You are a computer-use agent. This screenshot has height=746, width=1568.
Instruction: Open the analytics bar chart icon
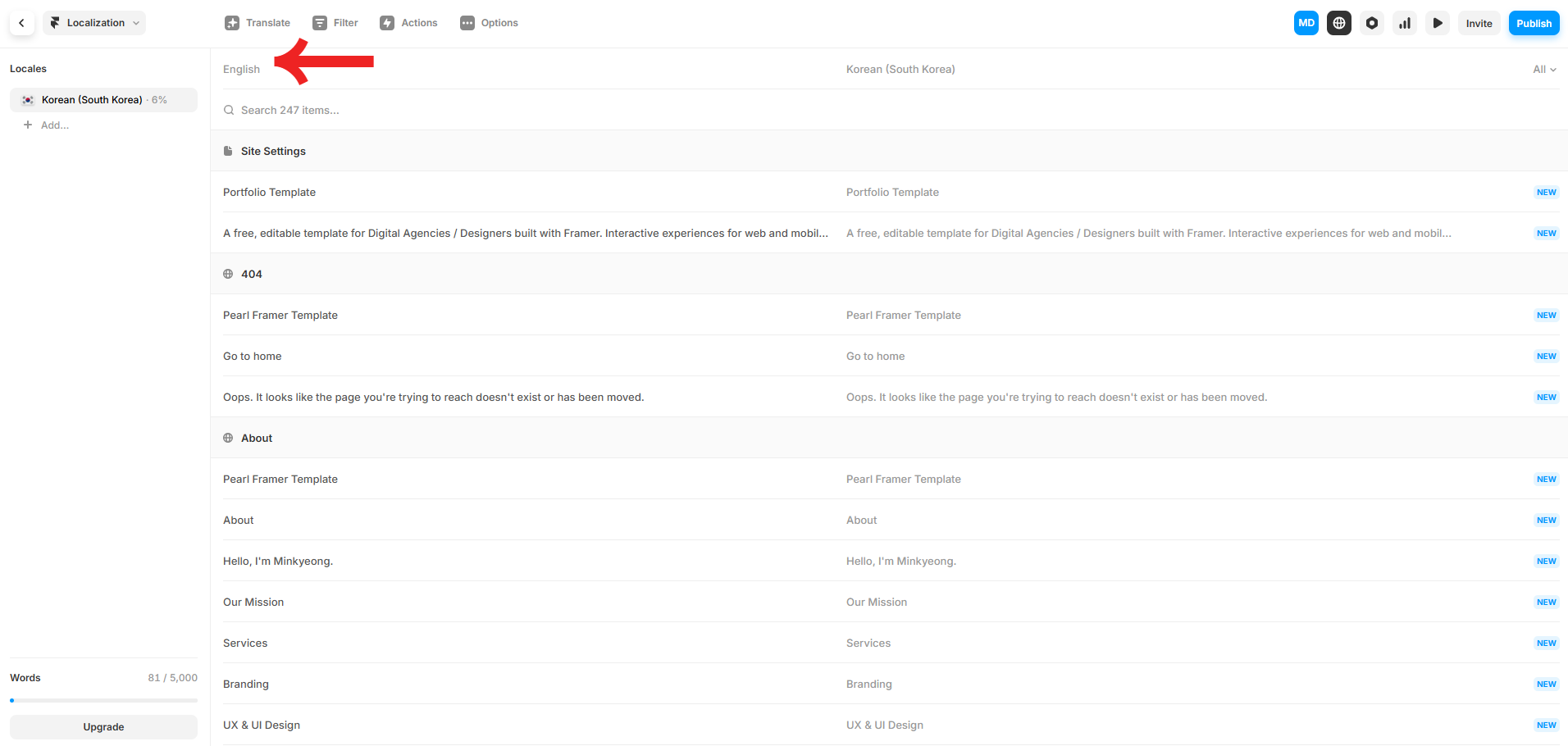(x=1405, y=23)
